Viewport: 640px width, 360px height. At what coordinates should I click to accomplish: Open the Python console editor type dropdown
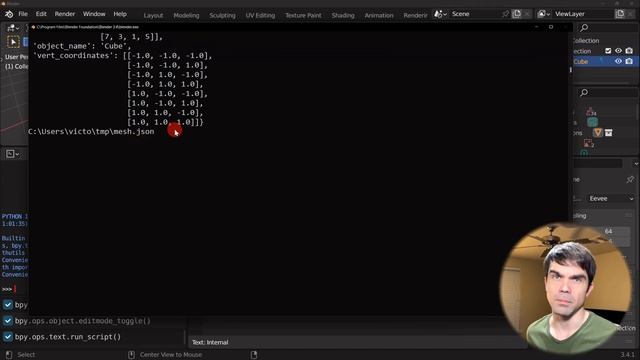click(x=12, y=154)
